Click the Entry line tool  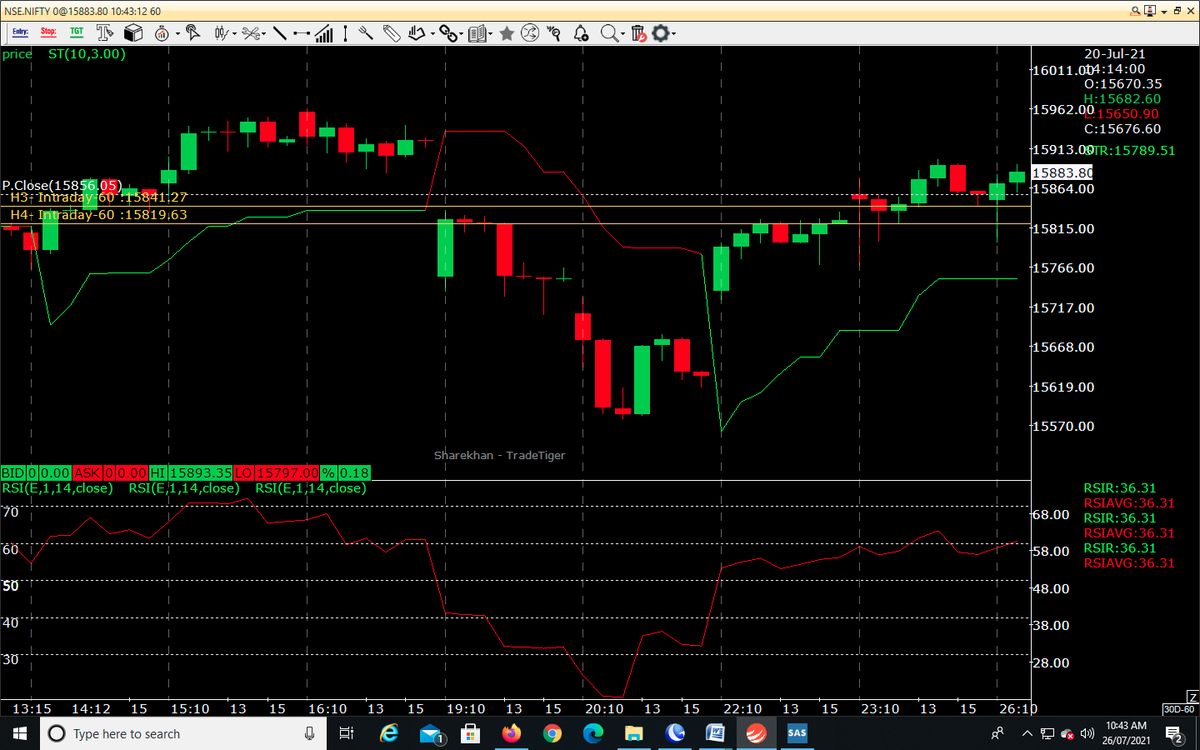pyautogui.click(x=20, y=33)
